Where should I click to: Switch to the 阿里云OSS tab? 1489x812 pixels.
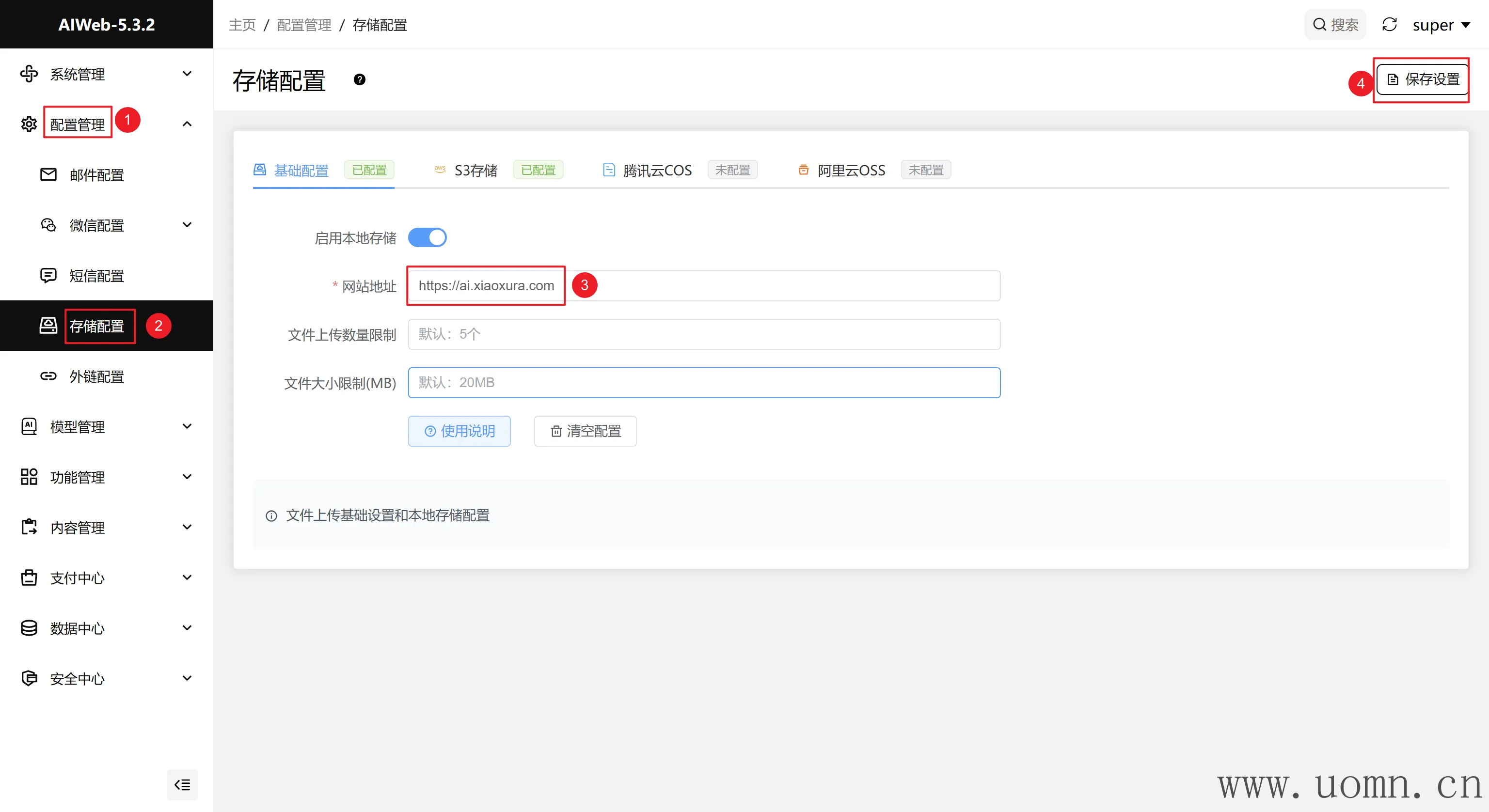[851, 171]
